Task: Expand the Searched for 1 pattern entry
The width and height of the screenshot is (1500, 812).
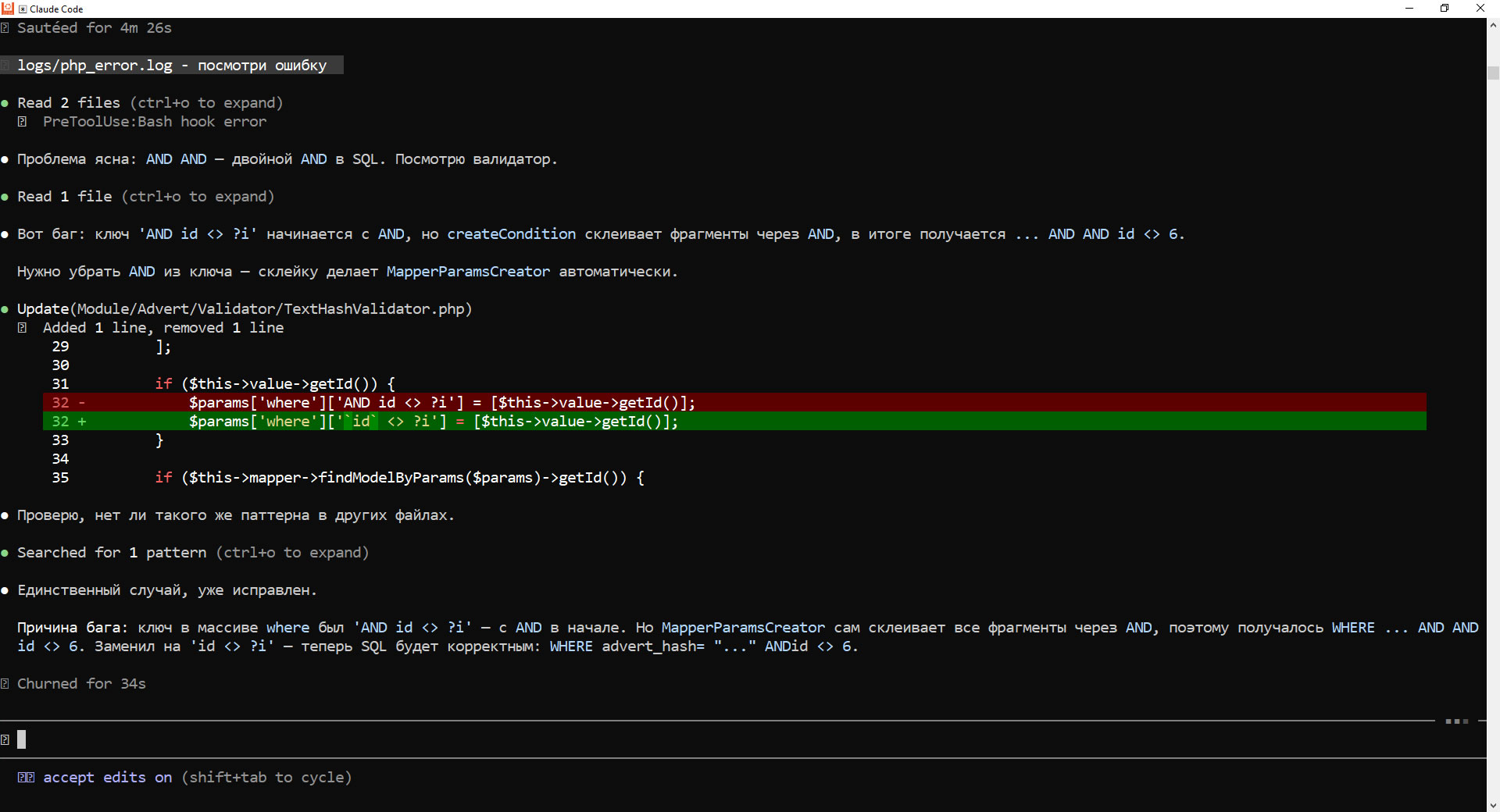Action: coord(191,553)
